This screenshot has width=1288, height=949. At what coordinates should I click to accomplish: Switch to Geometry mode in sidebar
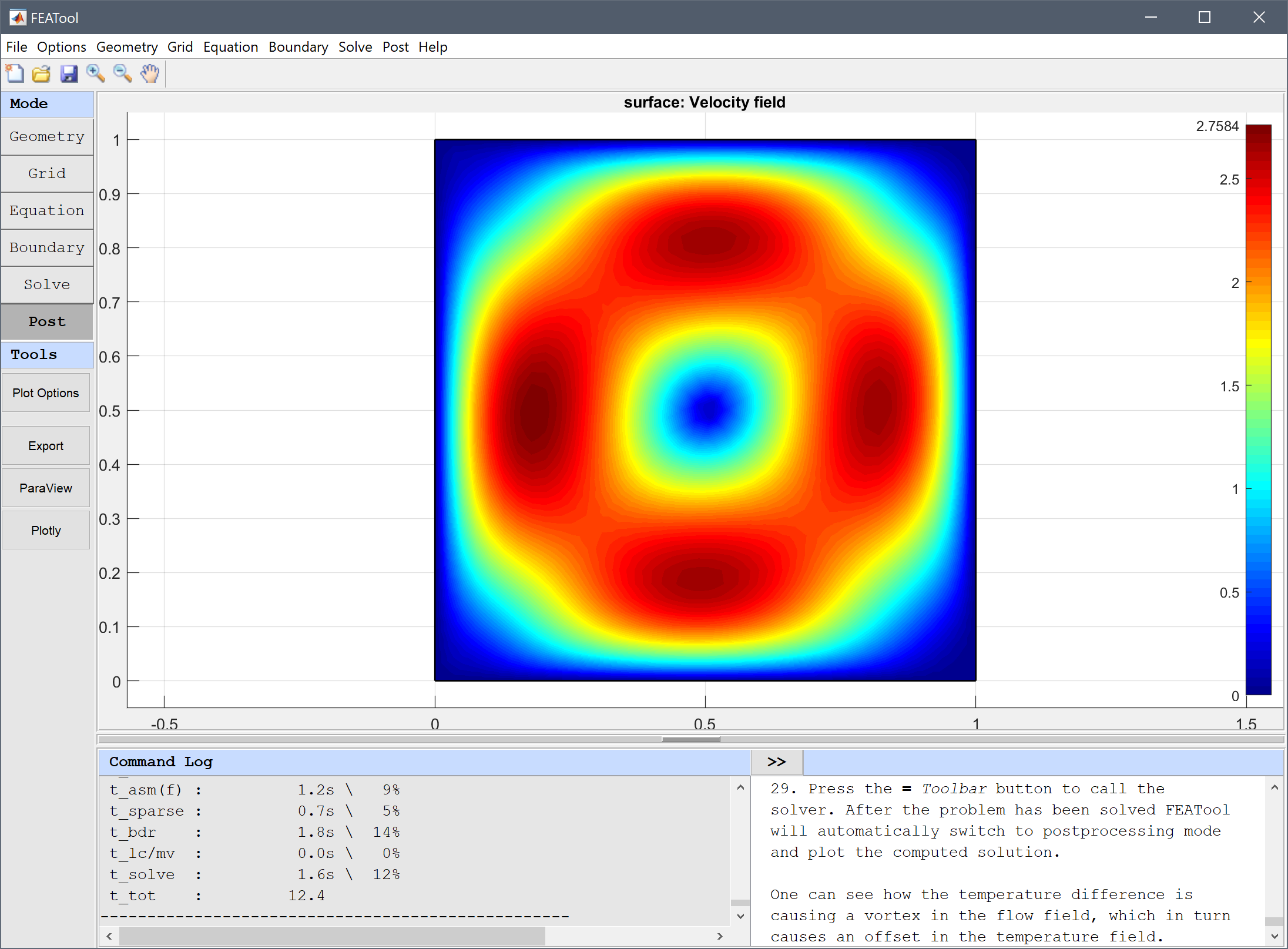coord(47,137)
